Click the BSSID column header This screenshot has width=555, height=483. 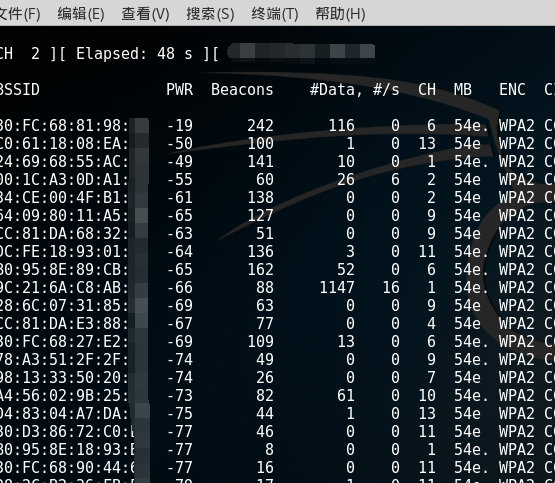point(19,90)
